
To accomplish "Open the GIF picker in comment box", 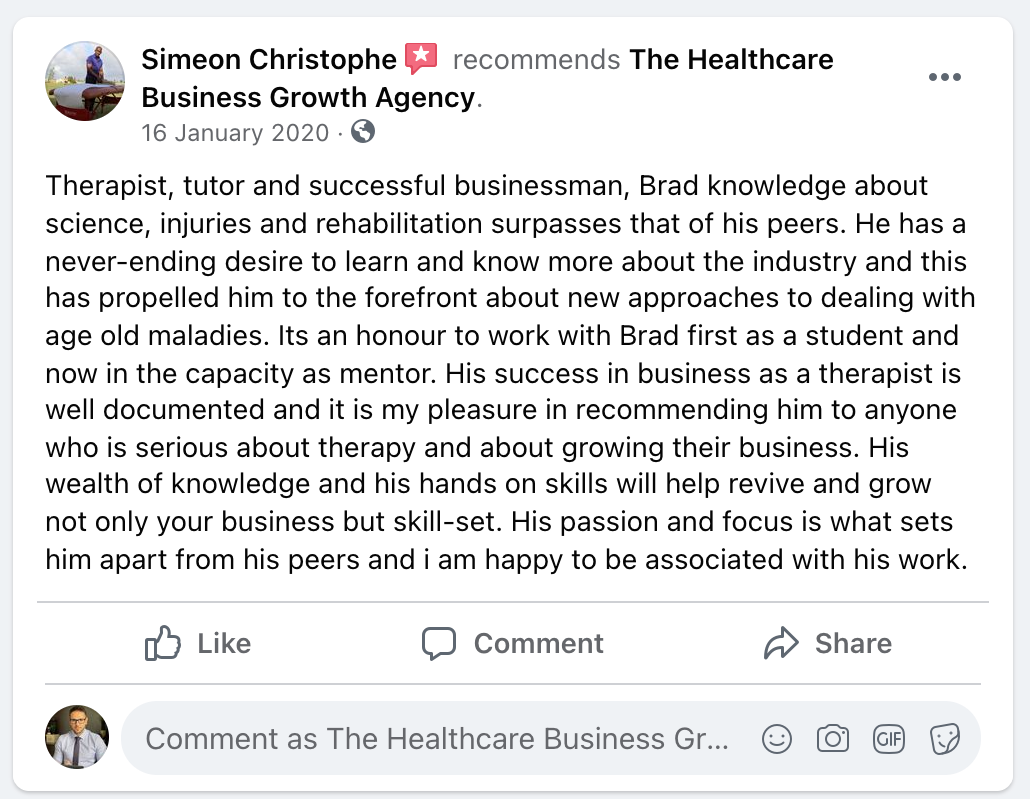I will pos(888,739).
